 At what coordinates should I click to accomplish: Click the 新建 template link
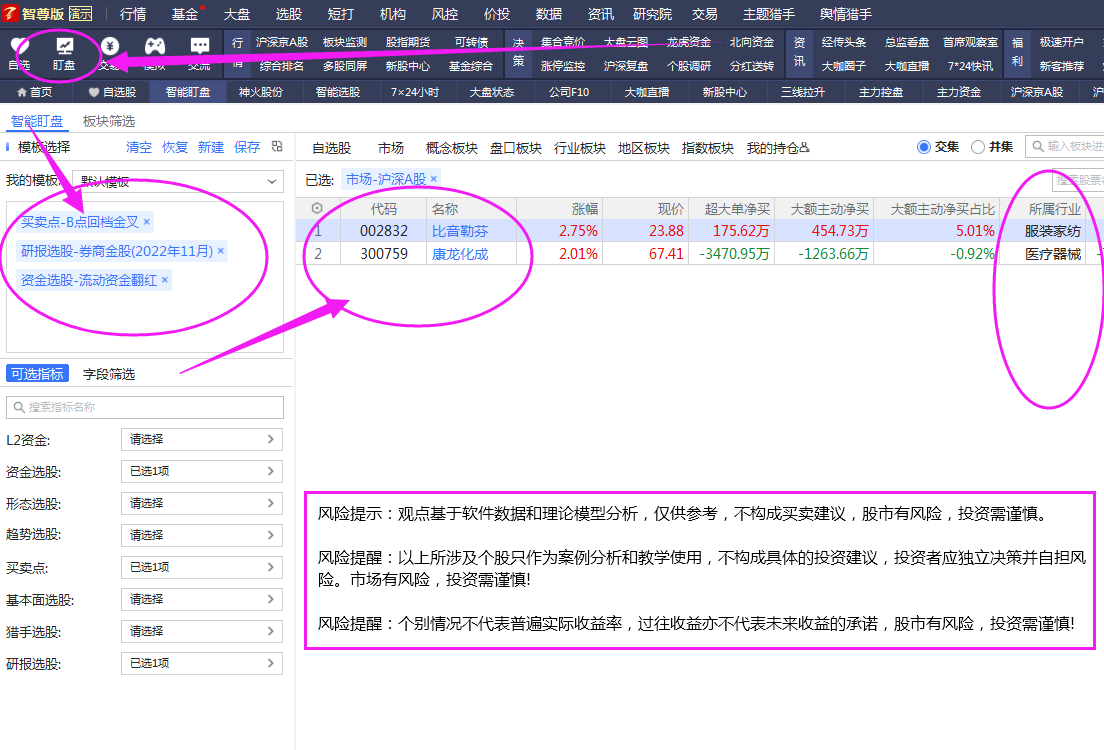211,147
